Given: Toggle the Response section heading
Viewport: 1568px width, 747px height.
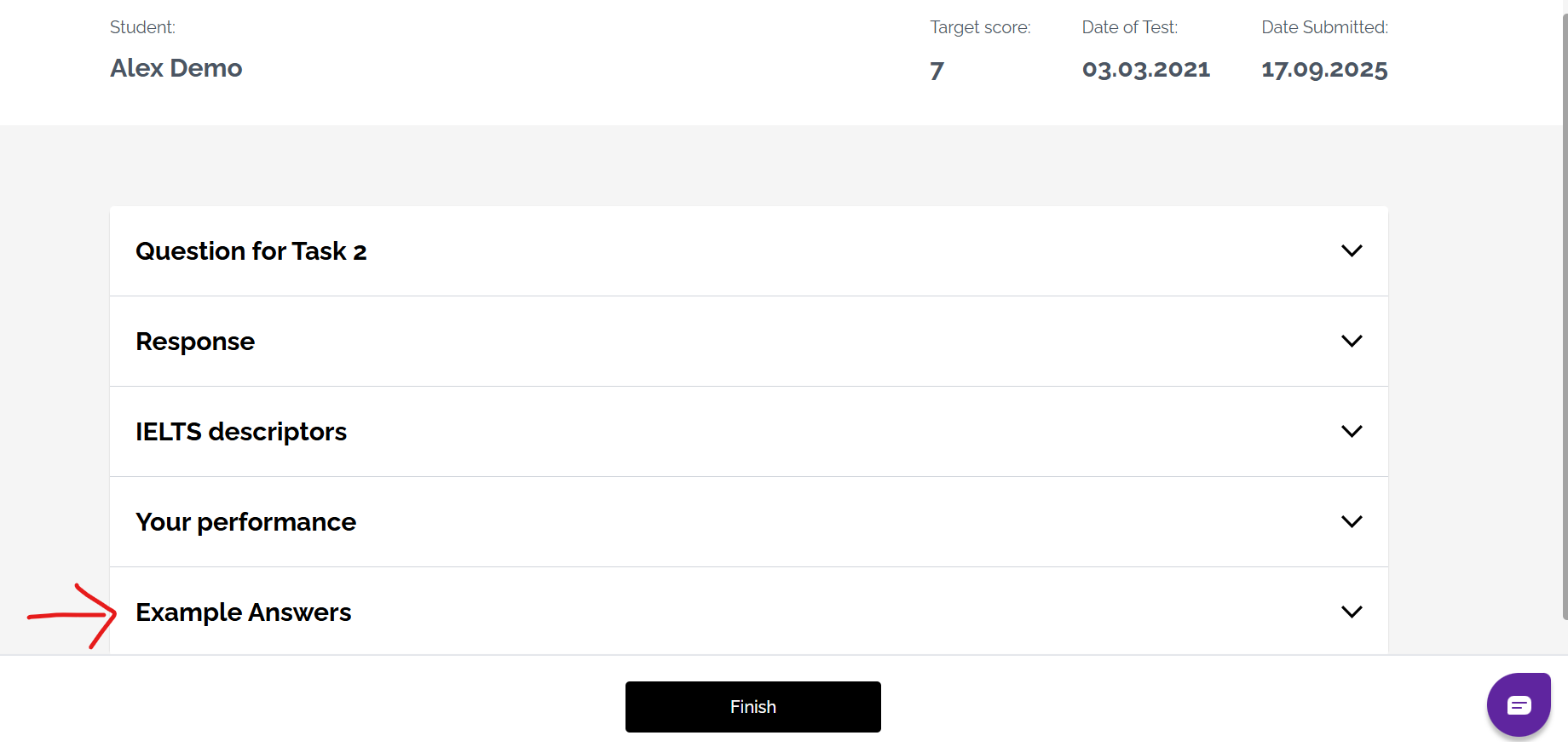Looking at the screenshot, I should pos(195,342).
